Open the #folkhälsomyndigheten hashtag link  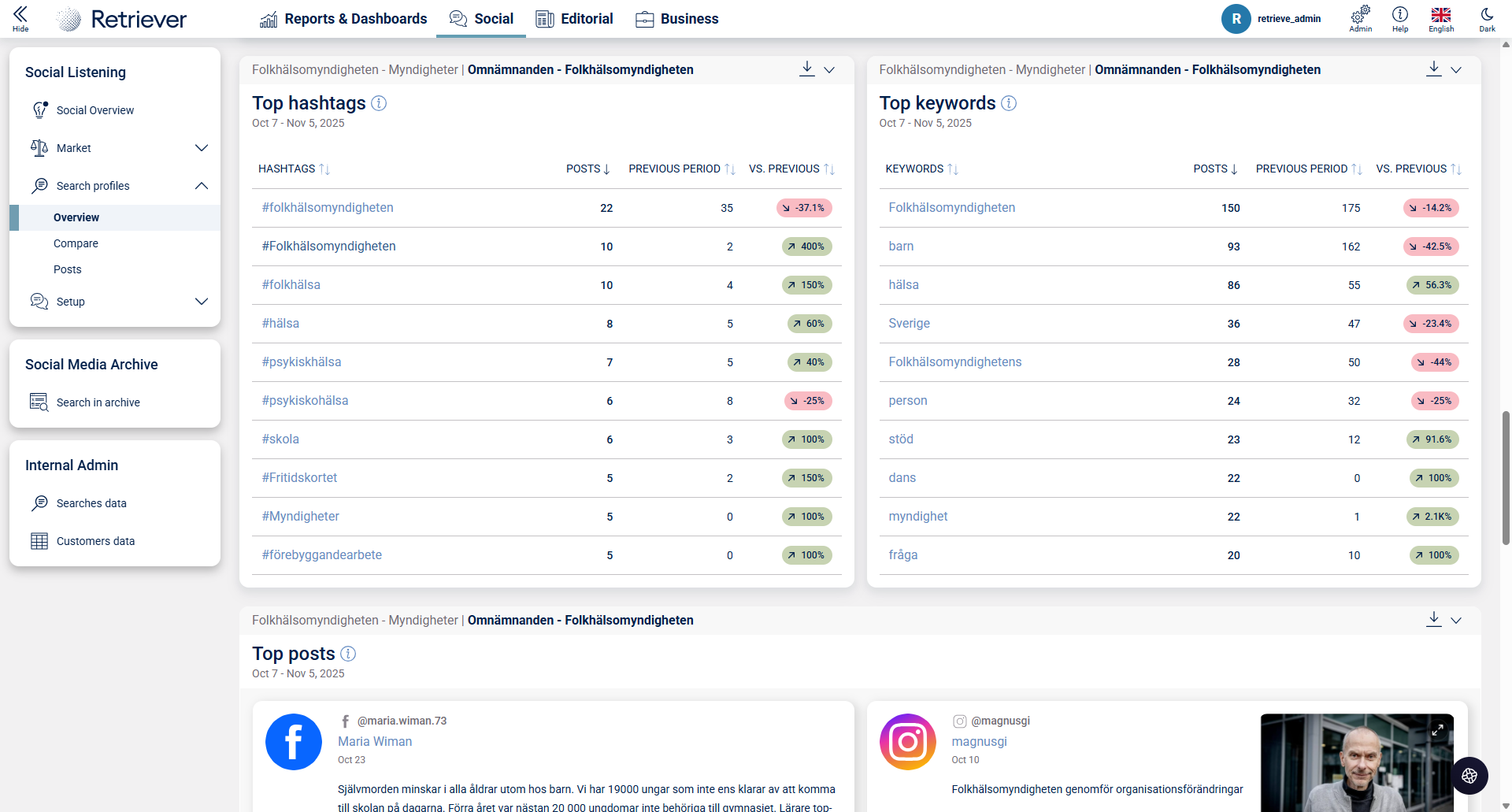[x=328, y=208]
